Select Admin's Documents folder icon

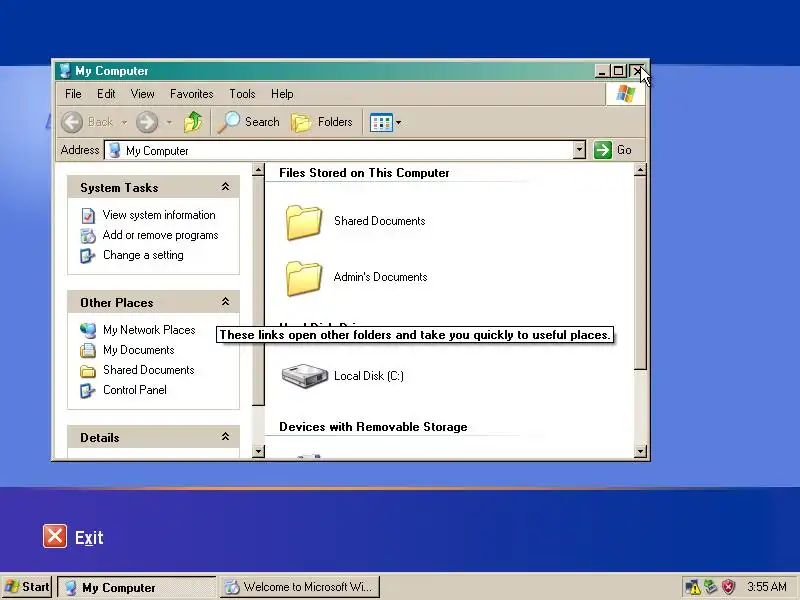[304, 278]
